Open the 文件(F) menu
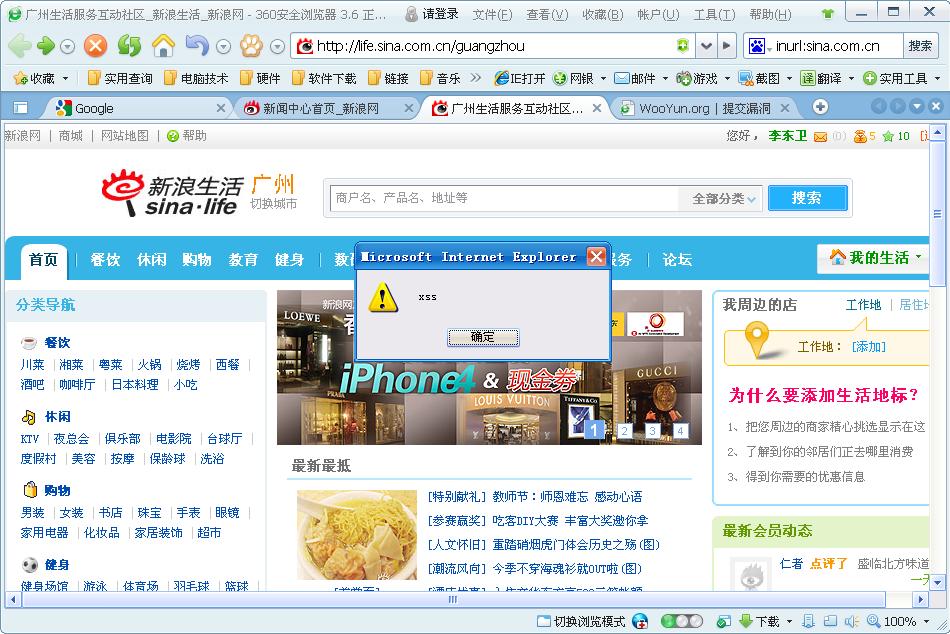 (493, 14)
